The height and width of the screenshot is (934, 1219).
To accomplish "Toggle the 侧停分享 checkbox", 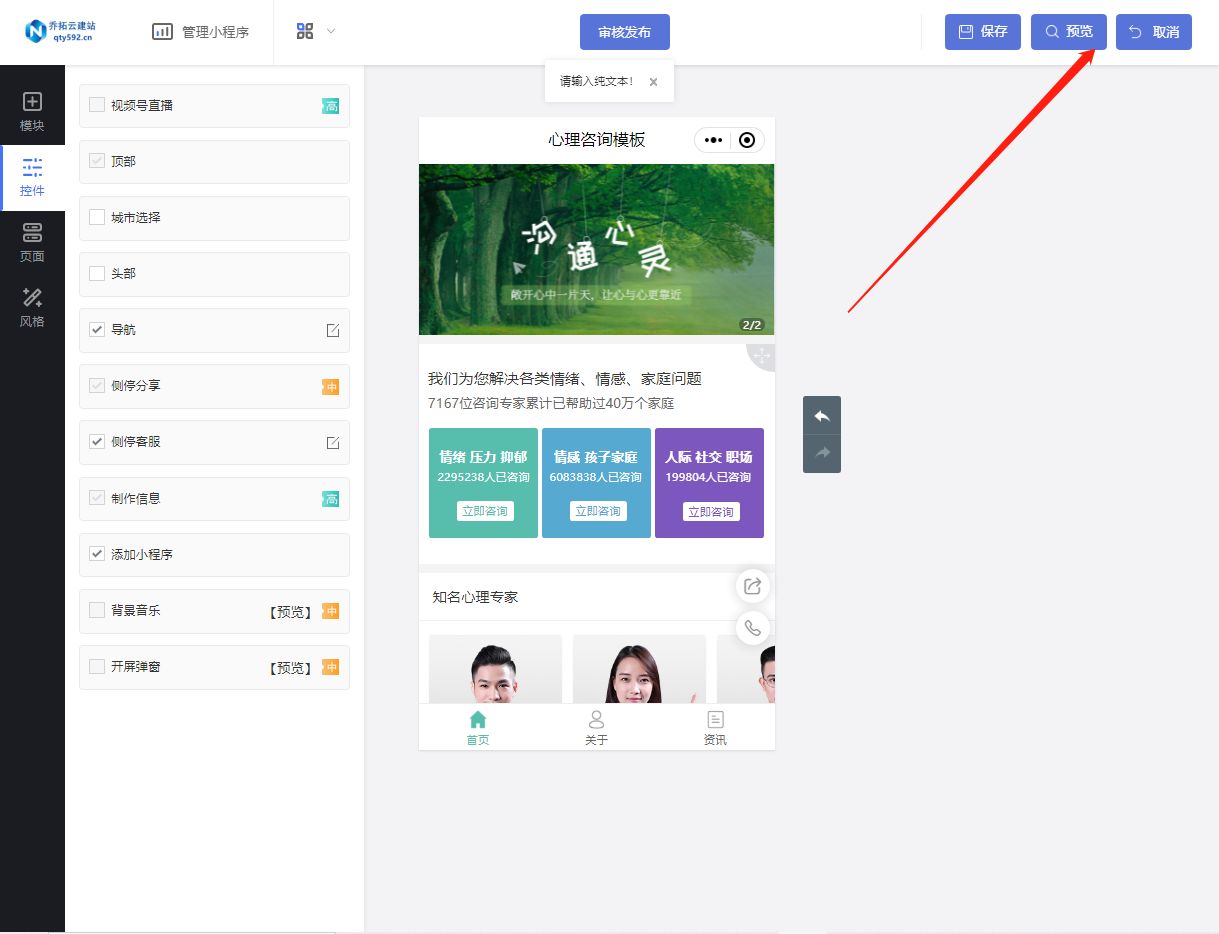I will [x=97, y=385].
